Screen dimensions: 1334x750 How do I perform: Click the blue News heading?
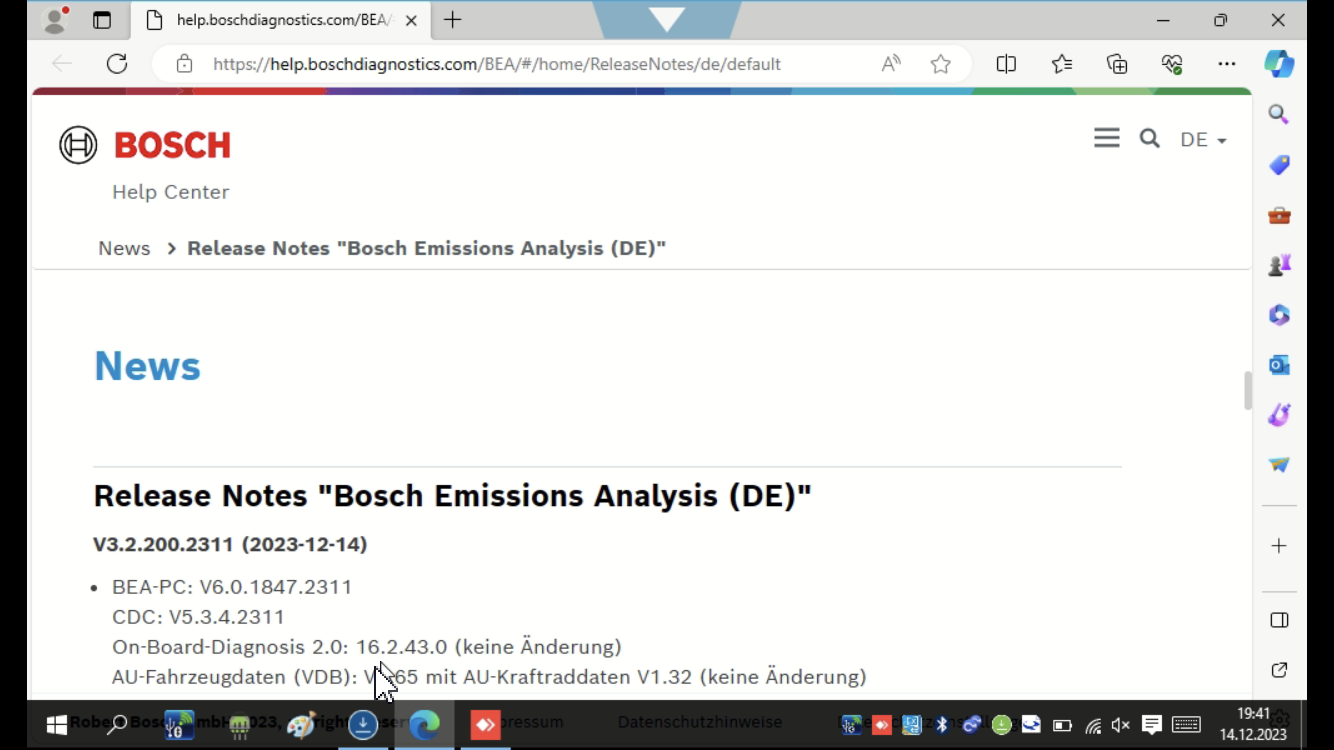[148, 366]
